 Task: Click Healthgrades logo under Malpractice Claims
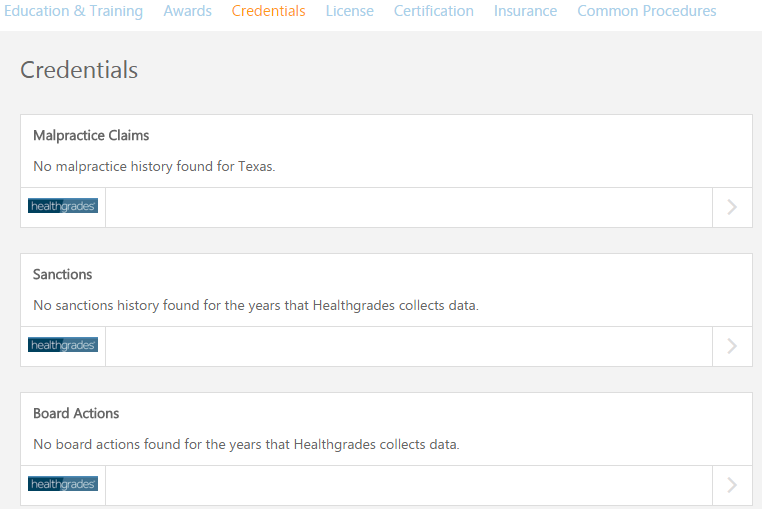click(63, 207)
